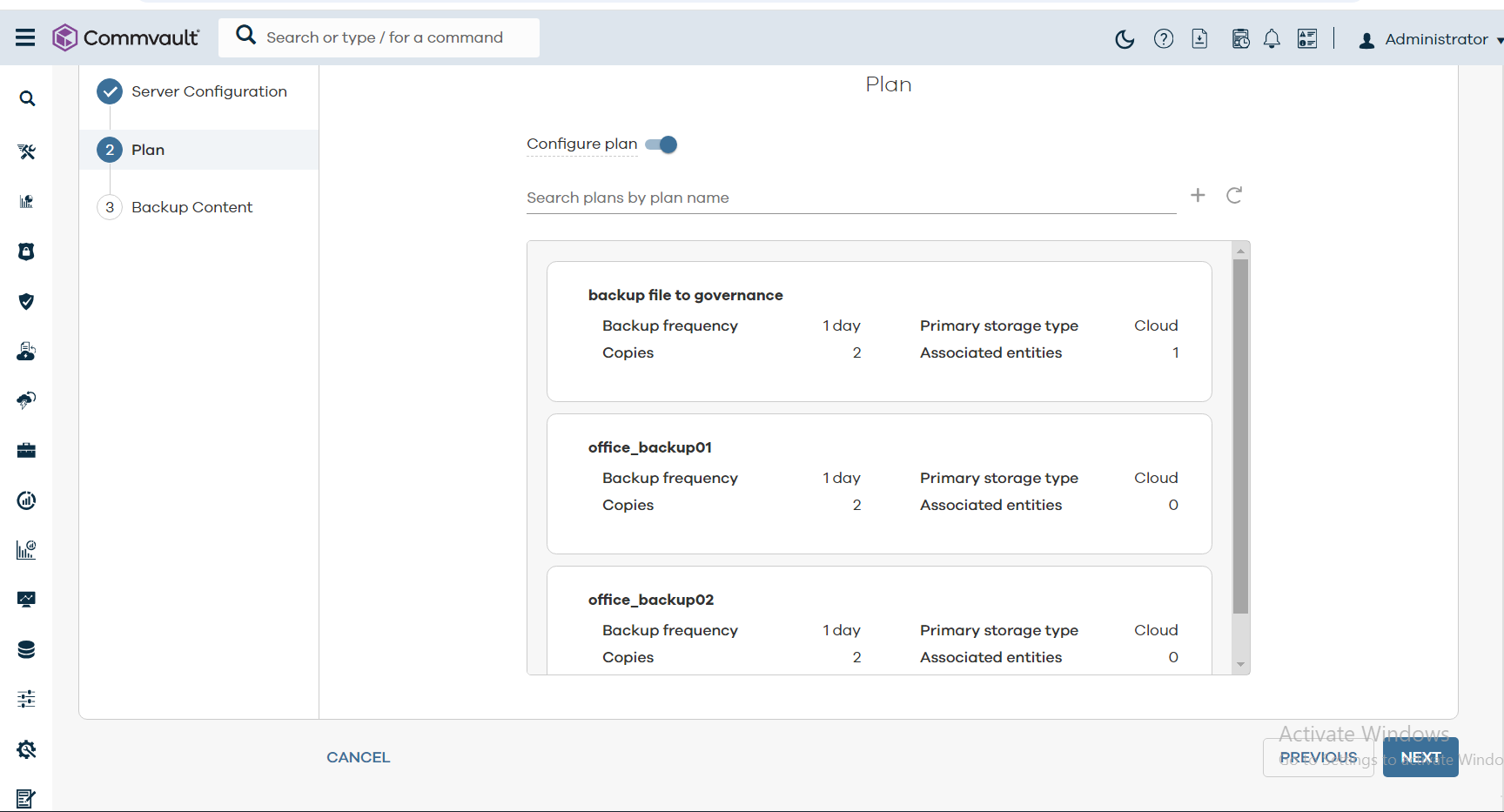Screen dimensions: 1504x812
Task: Expand the Administrator user dropdown
Action: [1431, 40]
